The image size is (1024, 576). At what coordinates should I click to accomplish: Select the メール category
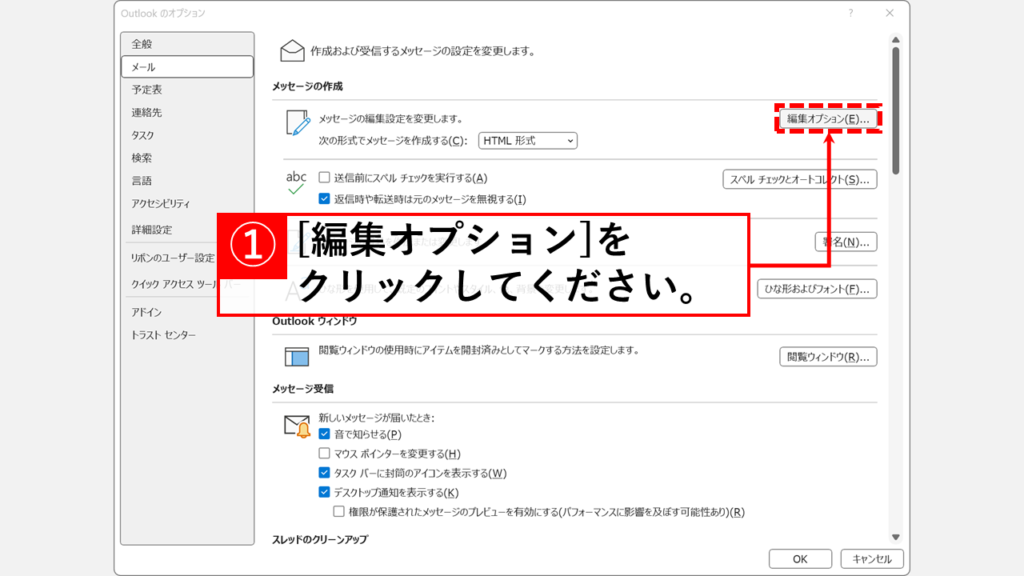point(187,67)
